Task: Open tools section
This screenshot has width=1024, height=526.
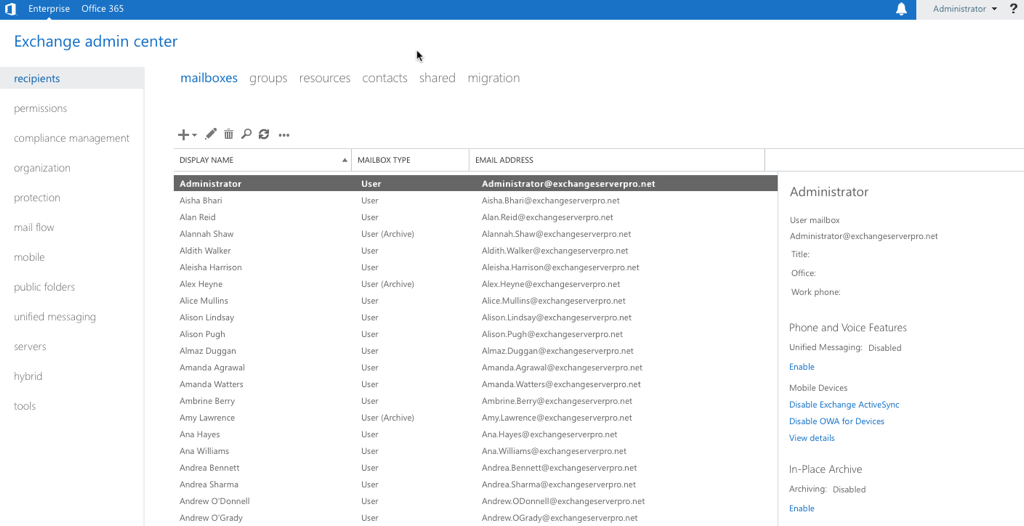Action: [25, 406]
